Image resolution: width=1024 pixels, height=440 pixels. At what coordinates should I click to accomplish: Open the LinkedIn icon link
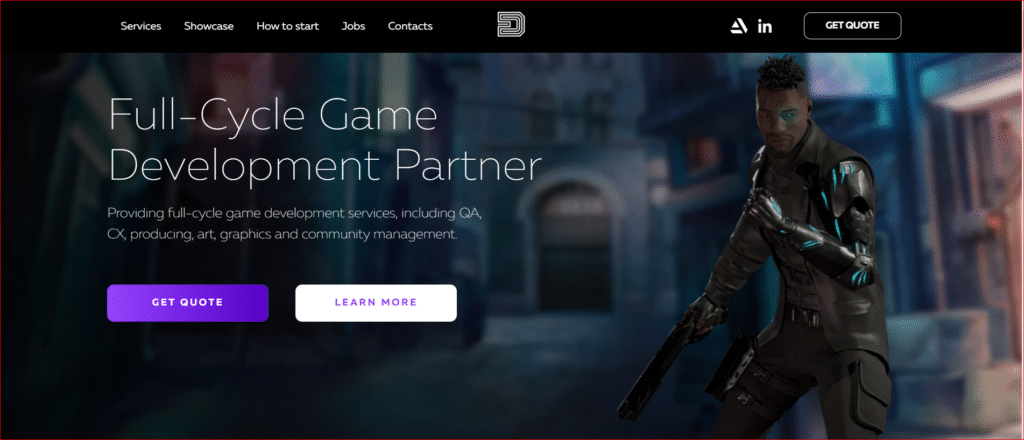click(765, 26)
